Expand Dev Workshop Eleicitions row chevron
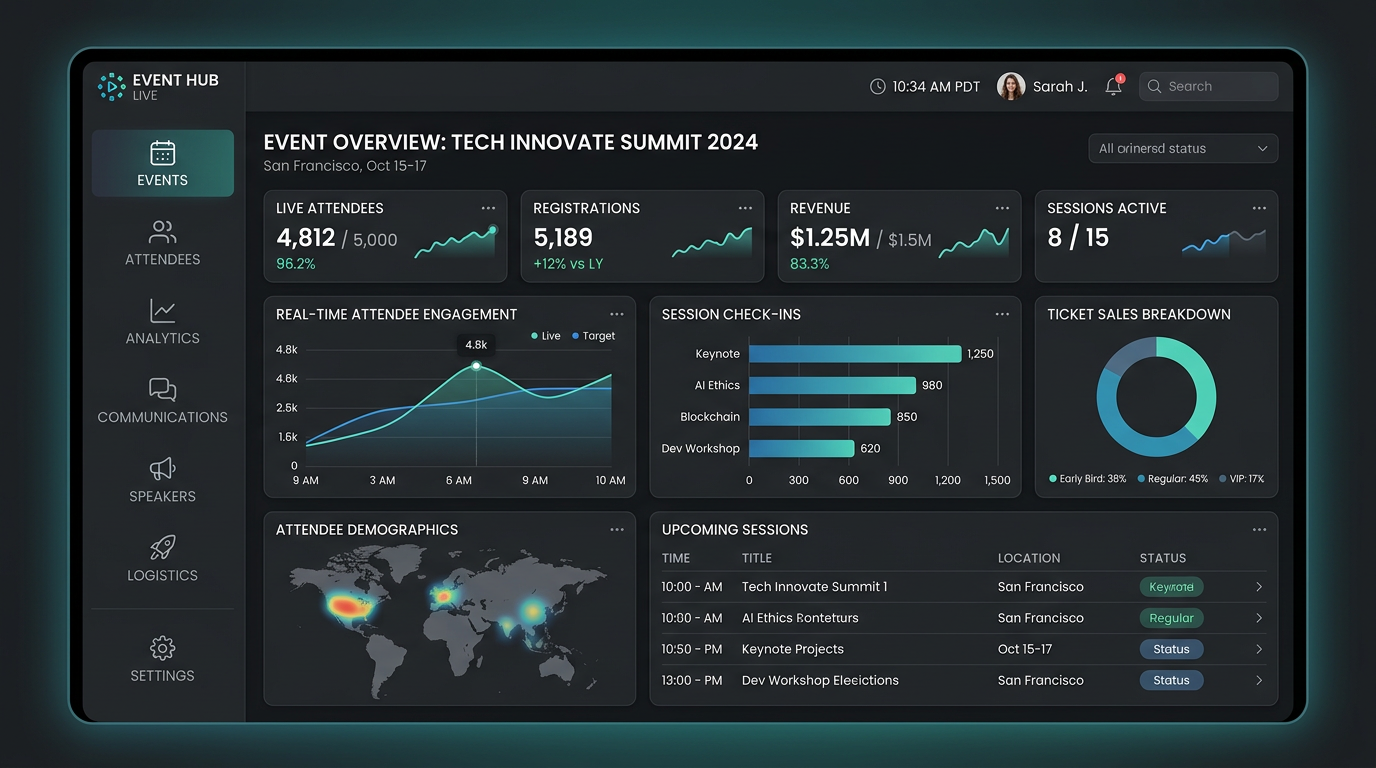 tap(1259, 680)
